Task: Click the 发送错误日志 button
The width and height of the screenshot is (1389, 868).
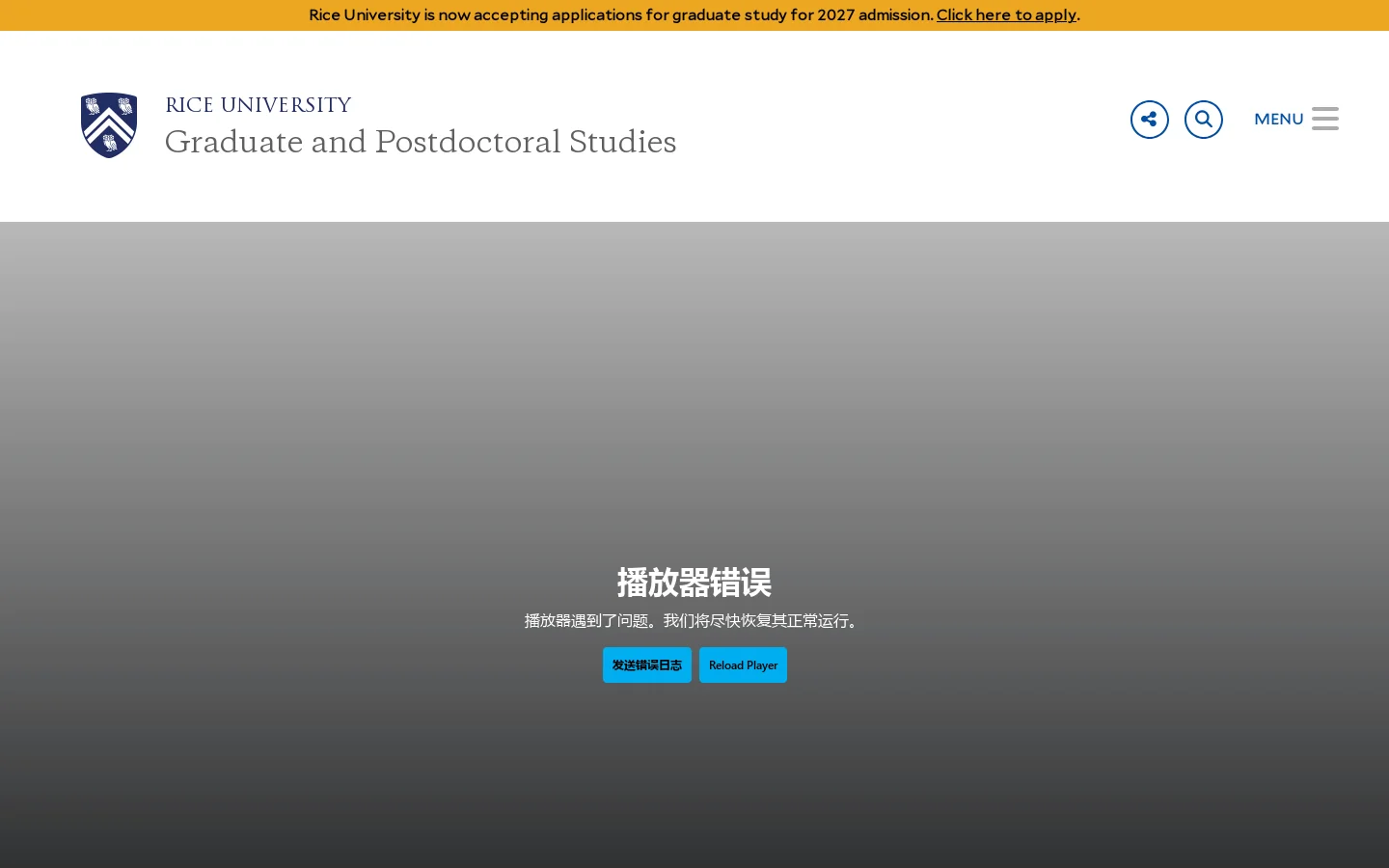Action: (x=647, y=665)
